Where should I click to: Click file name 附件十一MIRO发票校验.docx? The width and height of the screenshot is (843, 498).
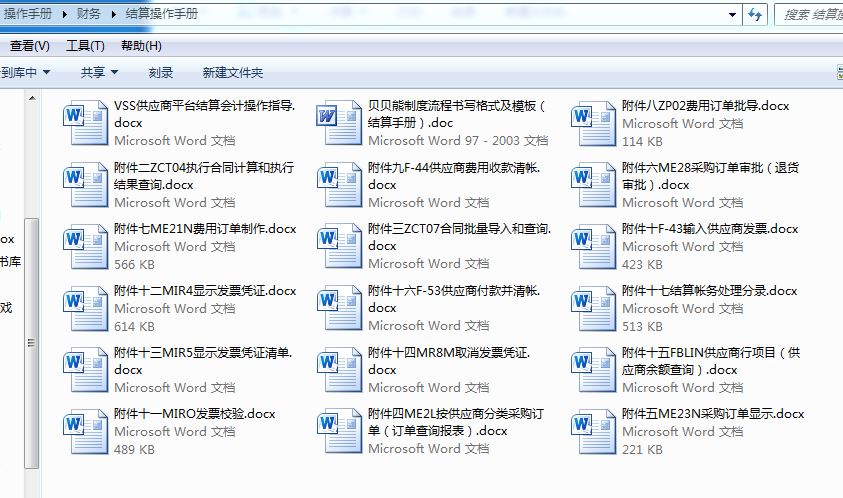tap(194, 414)
